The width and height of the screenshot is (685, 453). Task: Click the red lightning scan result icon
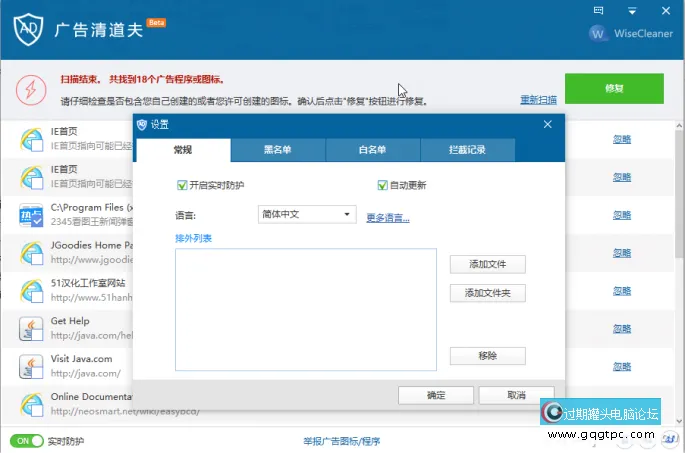31,90
